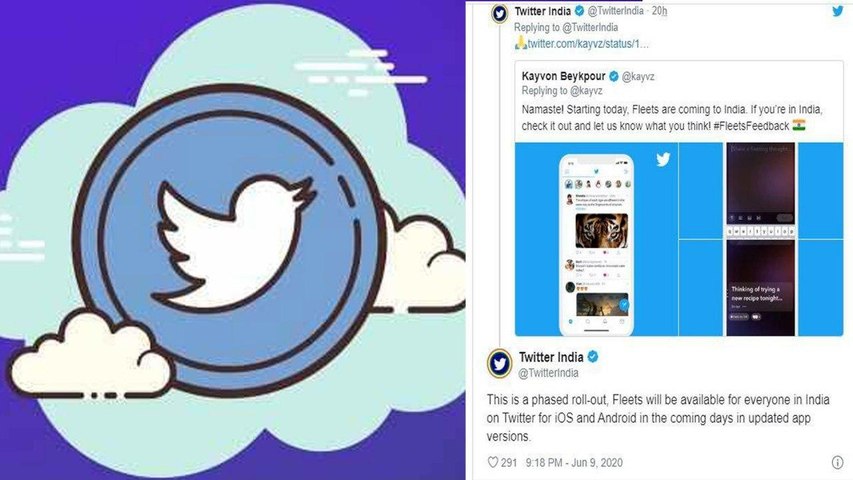Open the phone mockup image with the tiger photo
This screenshot has width=853, height=480.
596,239
